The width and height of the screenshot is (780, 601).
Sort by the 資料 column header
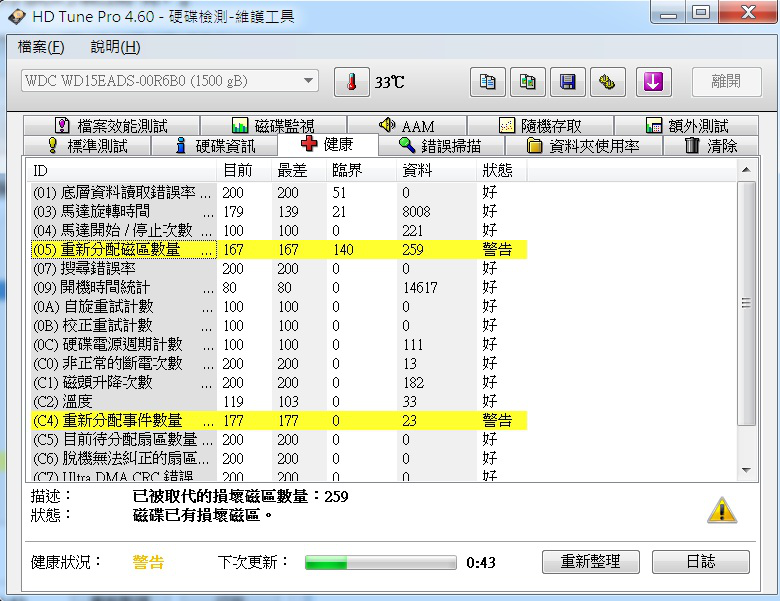(x=436, y=171)
